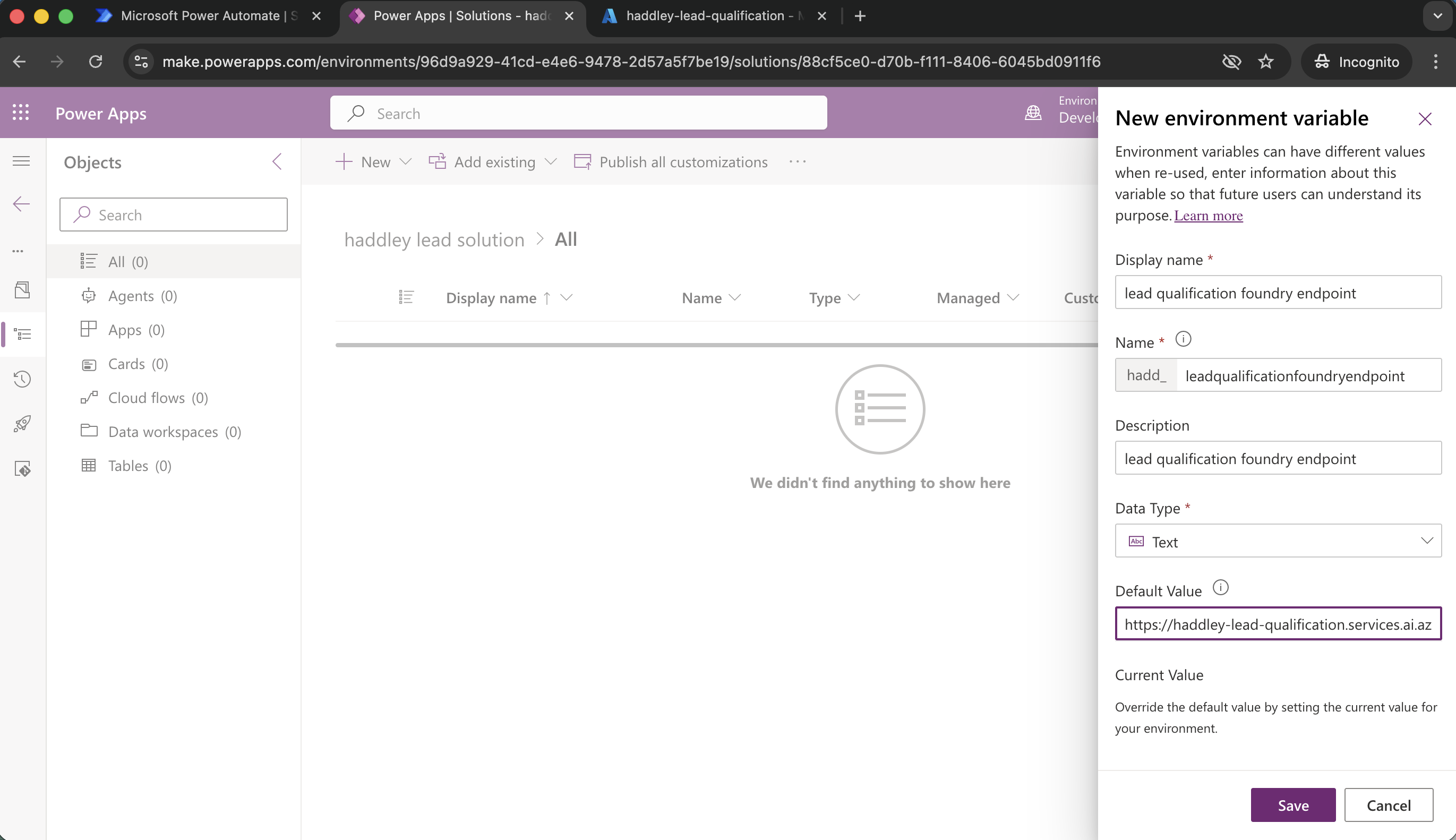This screenshot has width=1456, height=840.
Task: Save the new environment variable
Action: 1292,805
